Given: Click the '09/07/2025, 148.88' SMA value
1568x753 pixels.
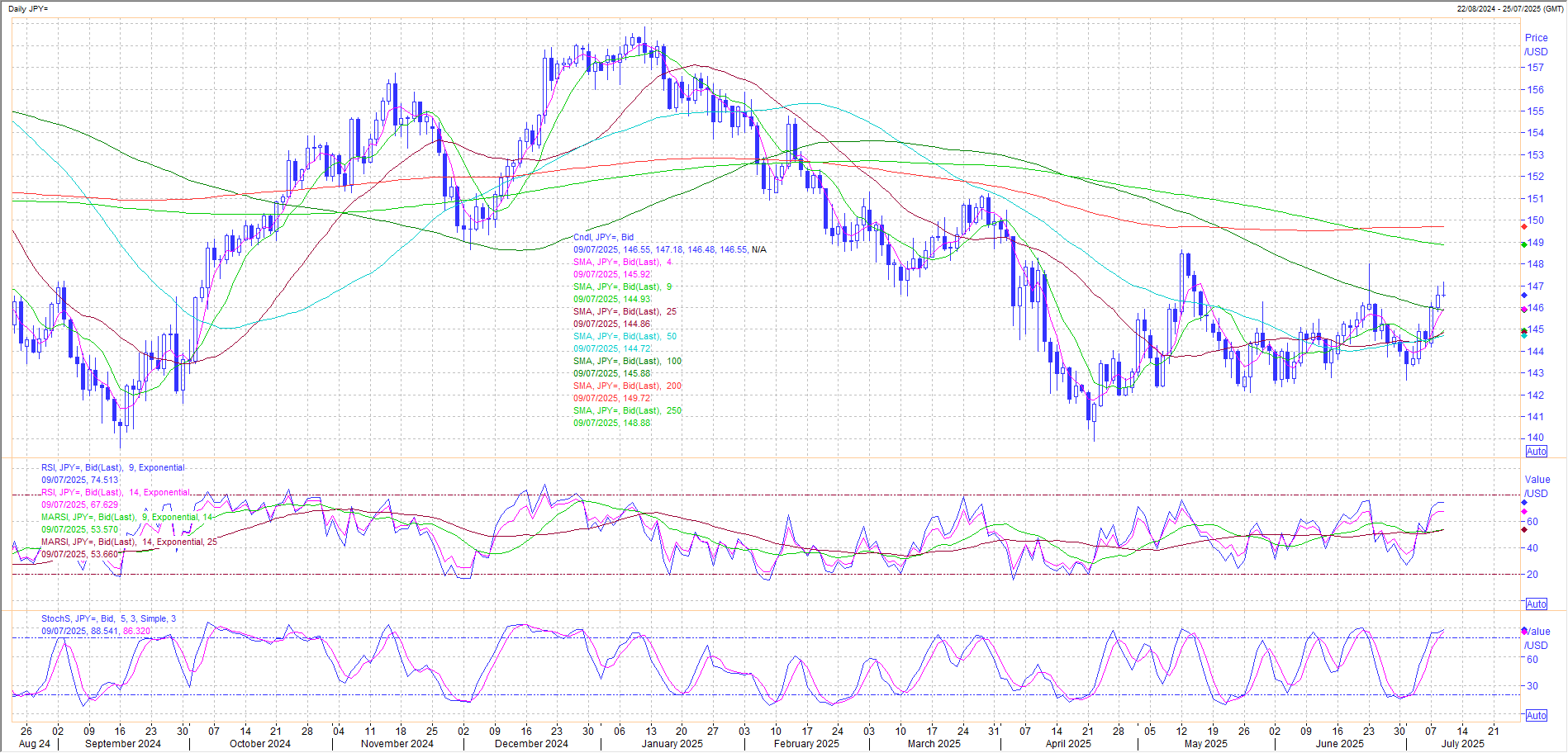Looking at the screenshot, I should tap(612, 423).
